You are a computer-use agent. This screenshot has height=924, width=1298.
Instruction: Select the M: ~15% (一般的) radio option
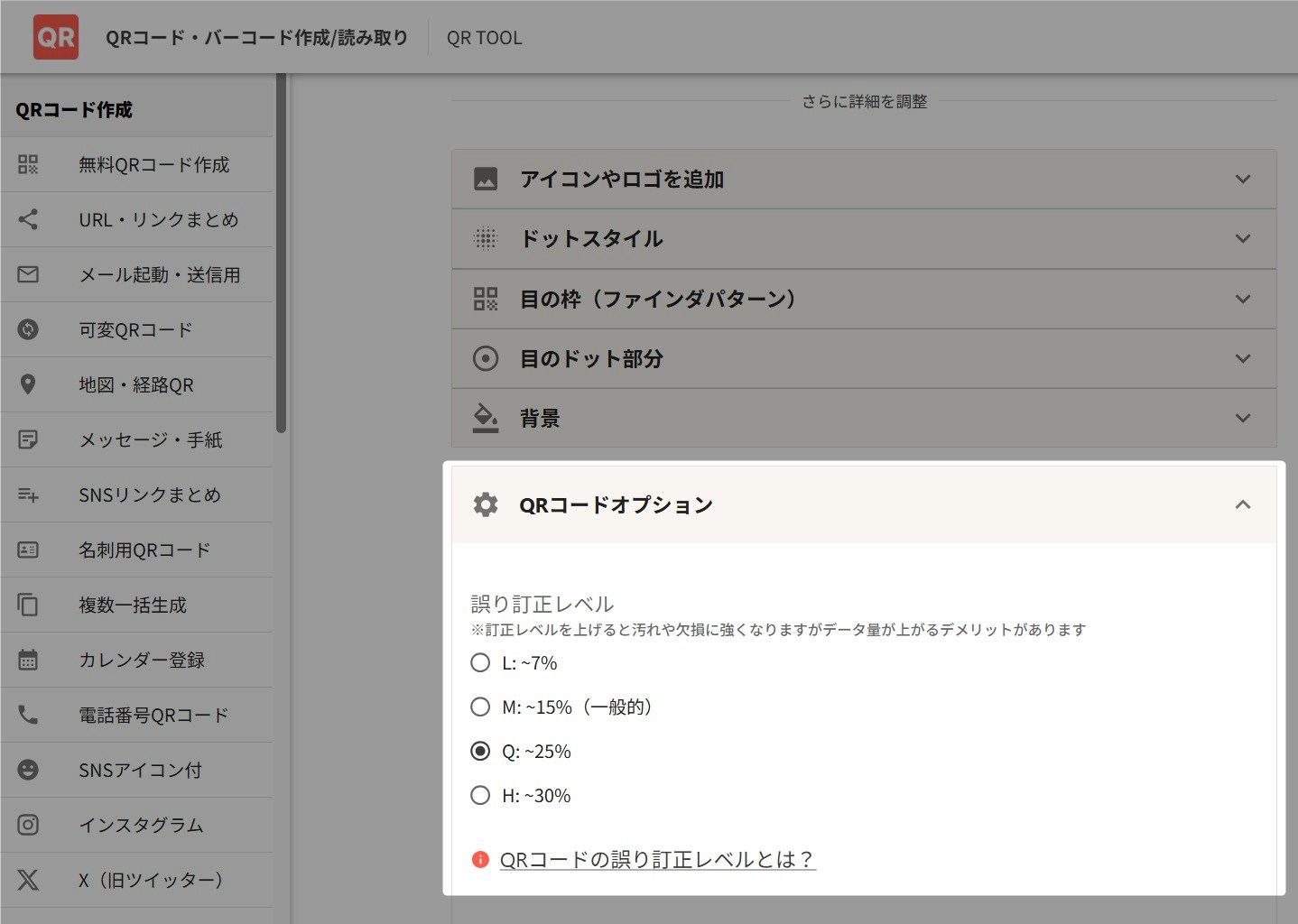pos(480,707)
